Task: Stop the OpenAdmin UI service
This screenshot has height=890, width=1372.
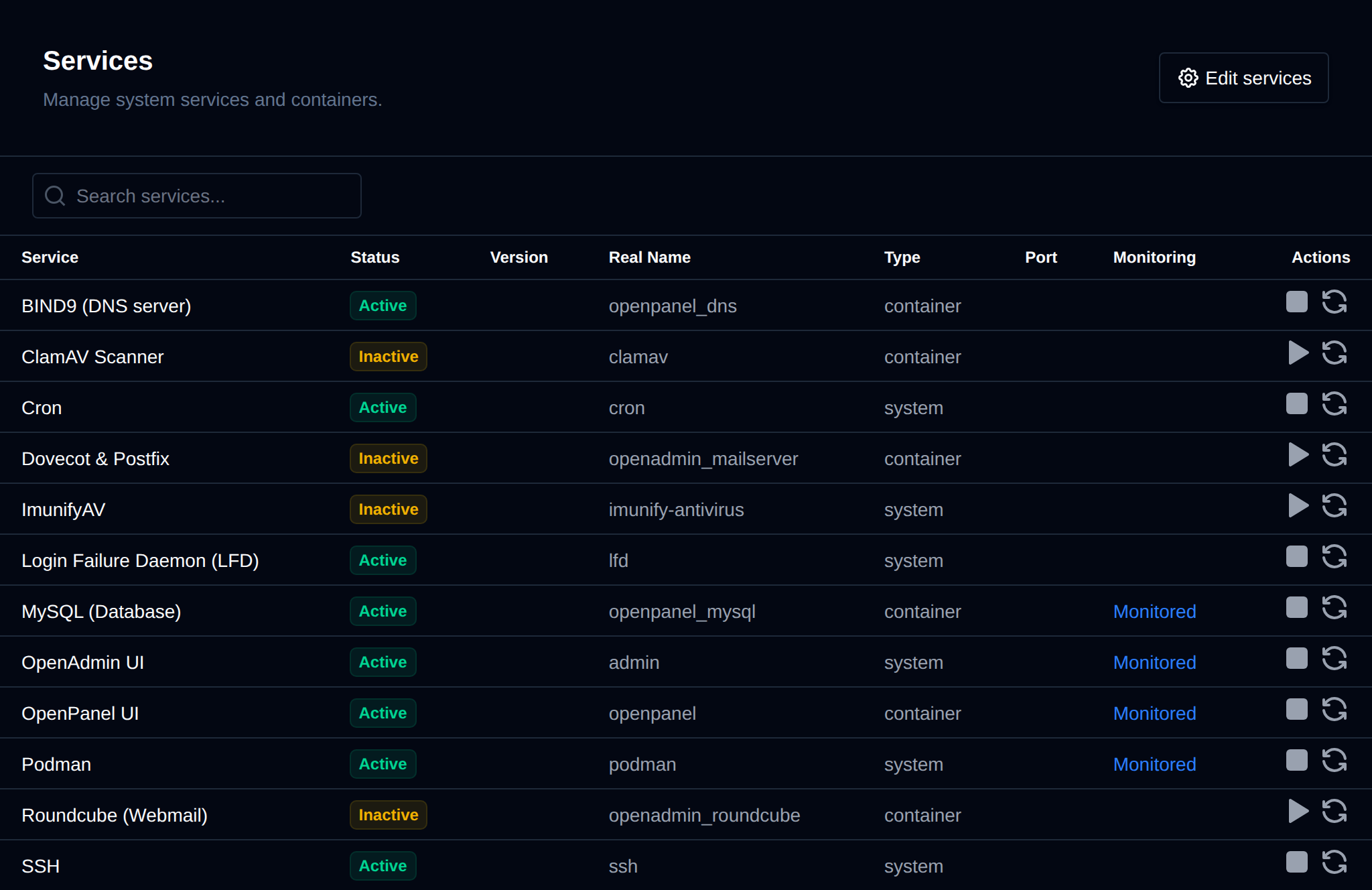Action: click(1296, 658)
